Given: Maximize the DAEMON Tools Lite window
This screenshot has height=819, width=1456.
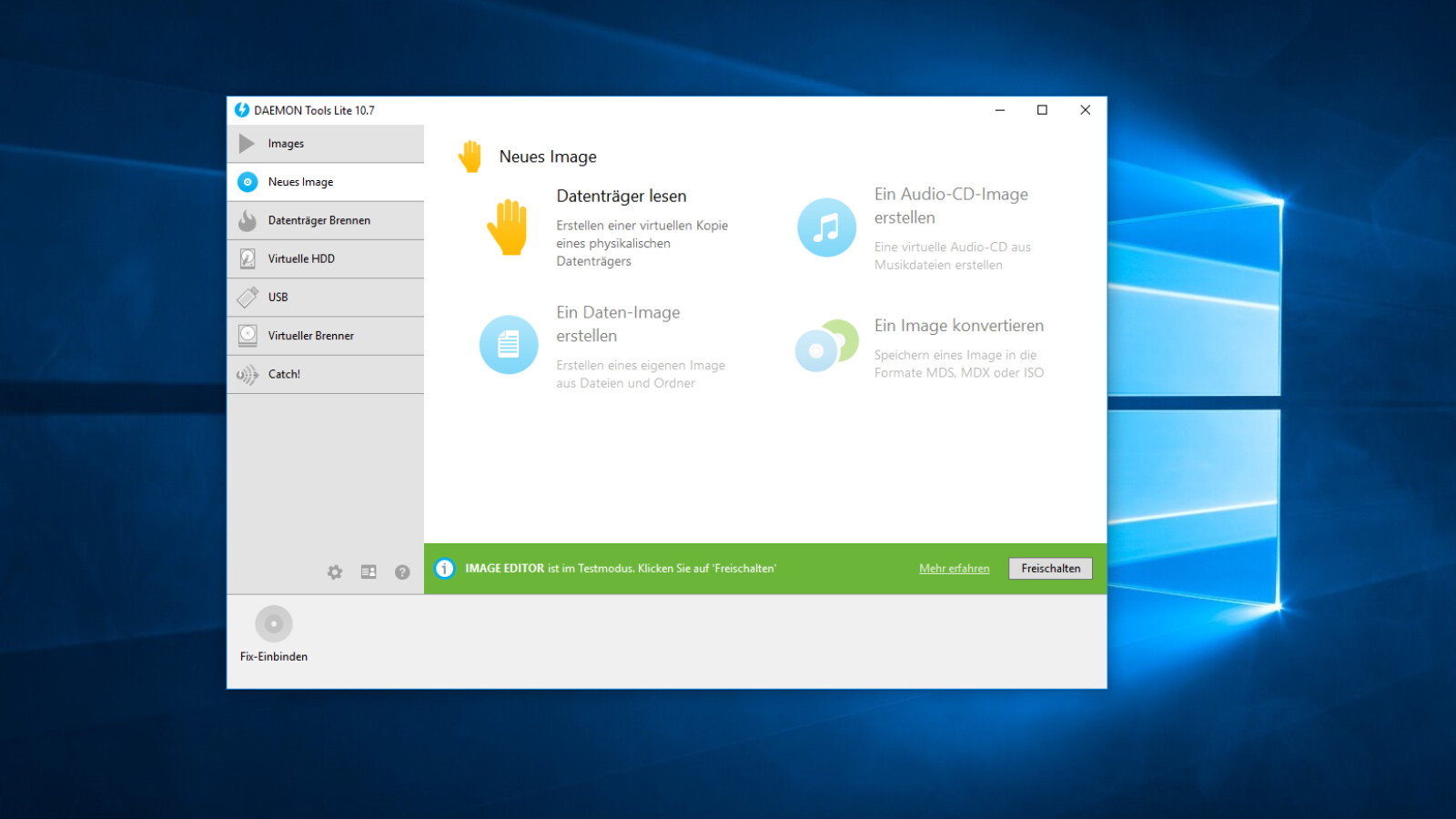Looking at the screenshot, I should click(x=1042, y=110).
